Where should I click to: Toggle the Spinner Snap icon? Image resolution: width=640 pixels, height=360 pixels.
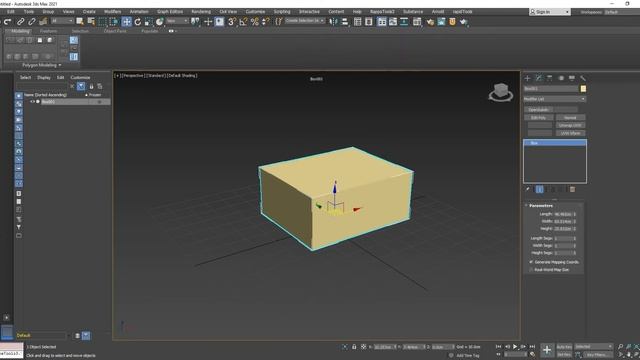(266, 22)
